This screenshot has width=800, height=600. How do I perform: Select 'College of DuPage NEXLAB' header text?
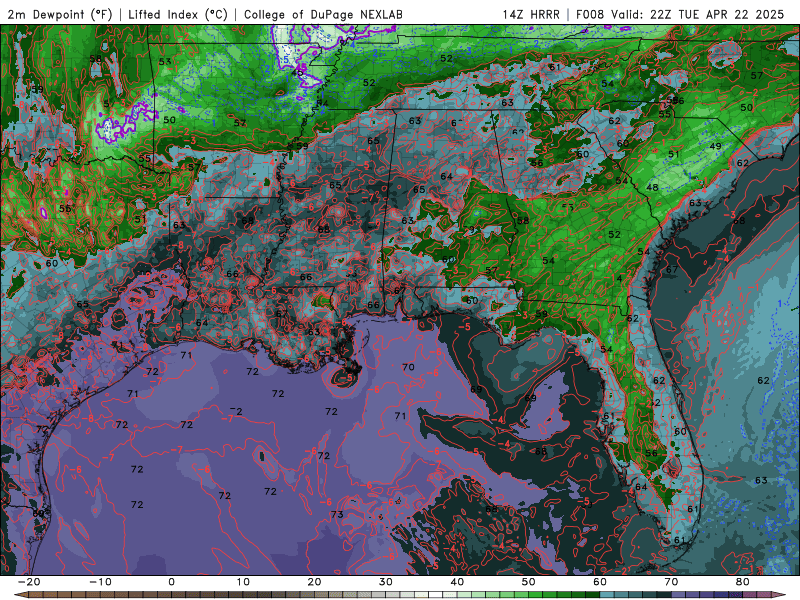coord(323,15)
